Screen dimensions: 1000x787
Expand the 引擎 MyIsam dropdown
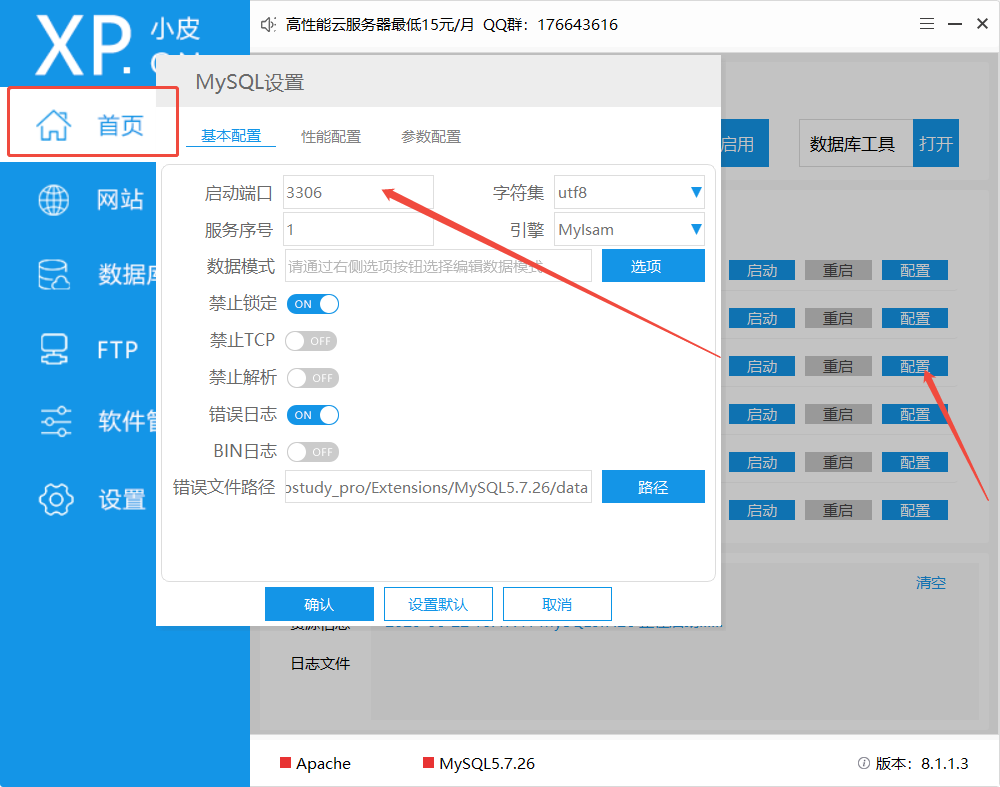click(x=629, y=230)
